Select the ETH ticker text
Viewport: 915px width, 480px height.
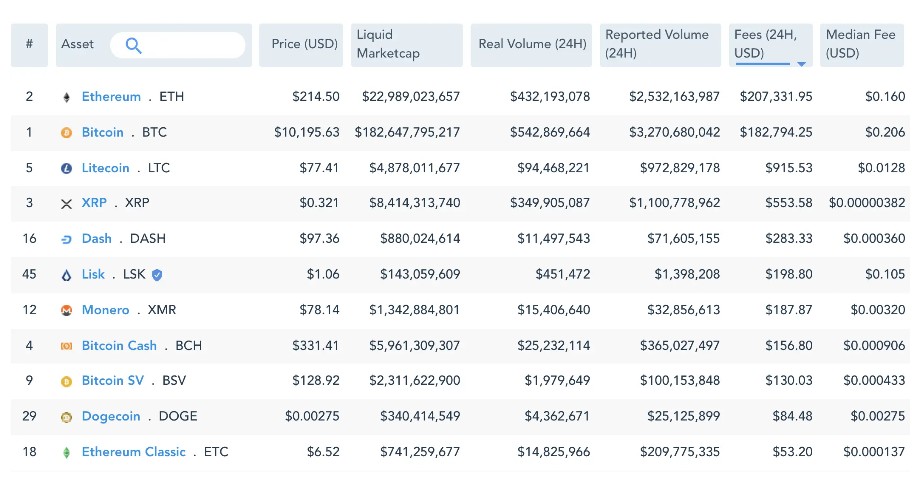tap(172, 97)
